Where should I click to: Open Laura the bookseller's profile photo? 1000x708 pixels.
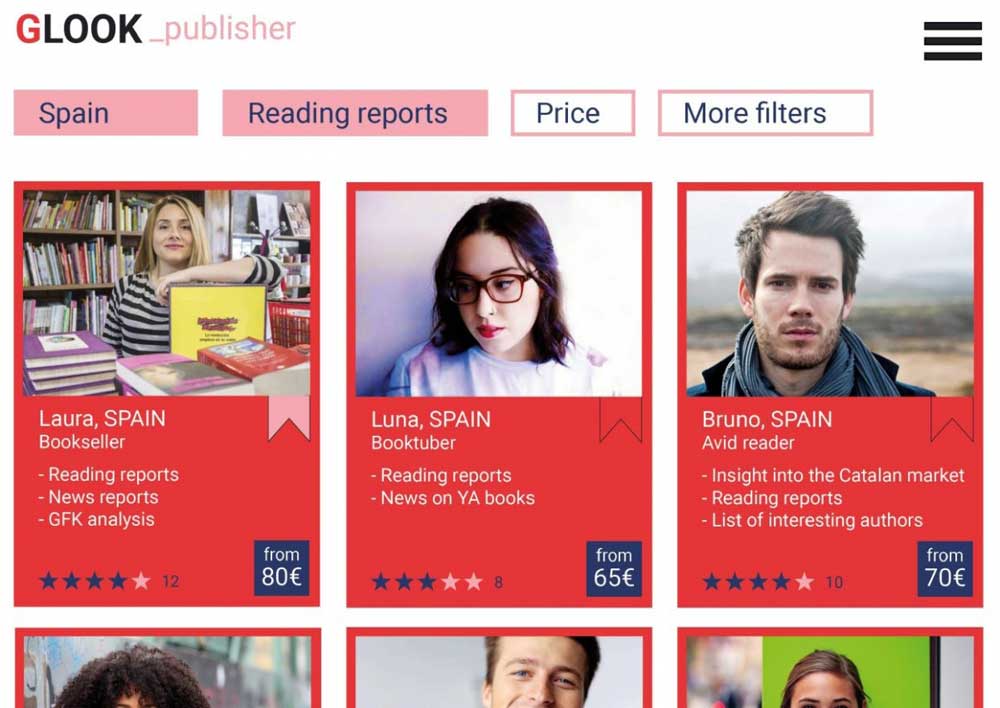tap(167, 293)
